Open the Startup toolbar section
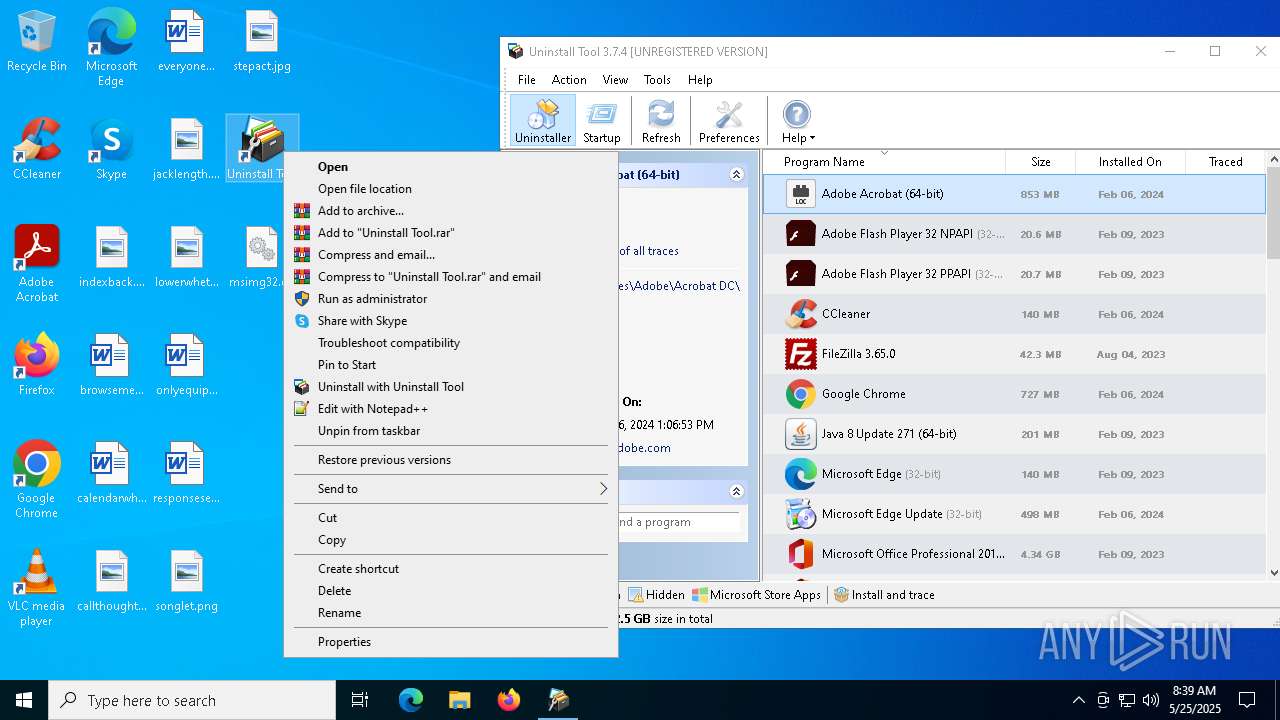Screen dimensions: 1280x720 point(602,121)
